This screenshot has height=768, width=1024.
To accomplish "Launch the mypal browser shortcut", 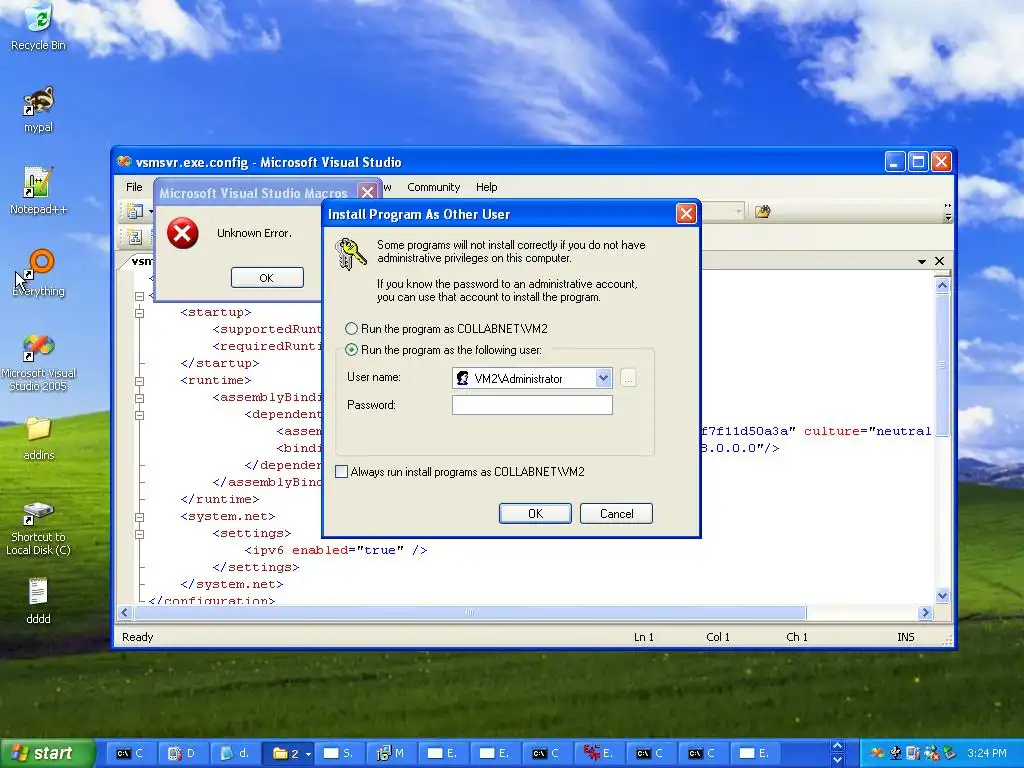I will pyautogui.click(x=39, y=110).
